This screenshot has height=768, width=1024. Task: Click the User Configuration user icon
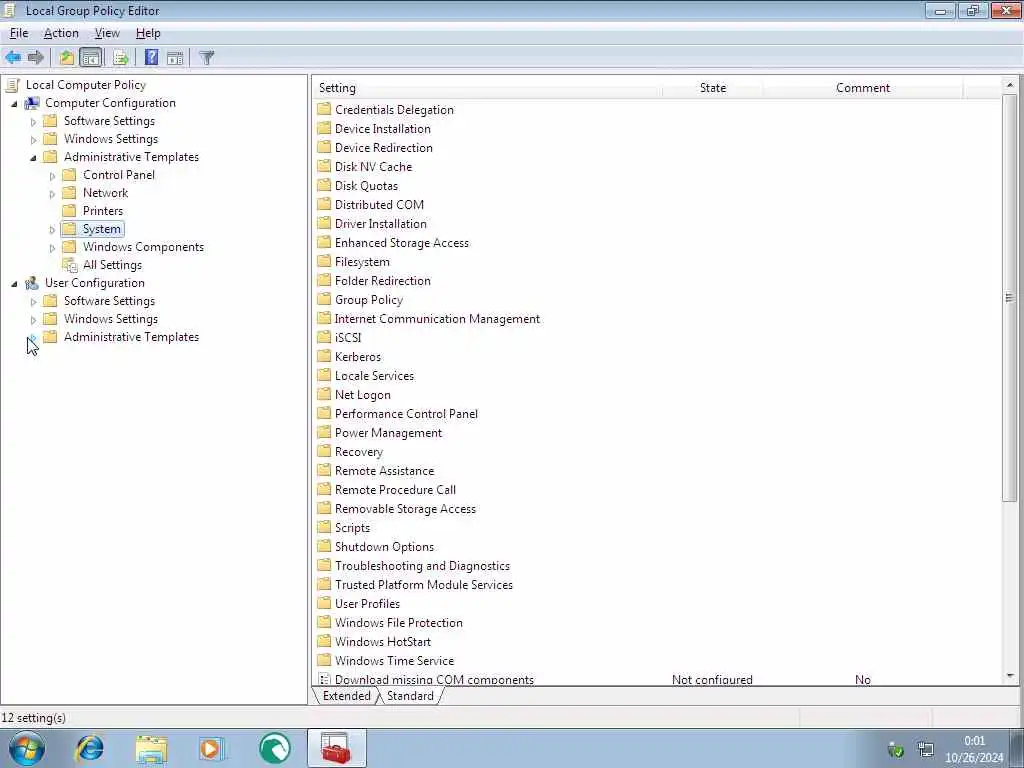click(32, 283)
